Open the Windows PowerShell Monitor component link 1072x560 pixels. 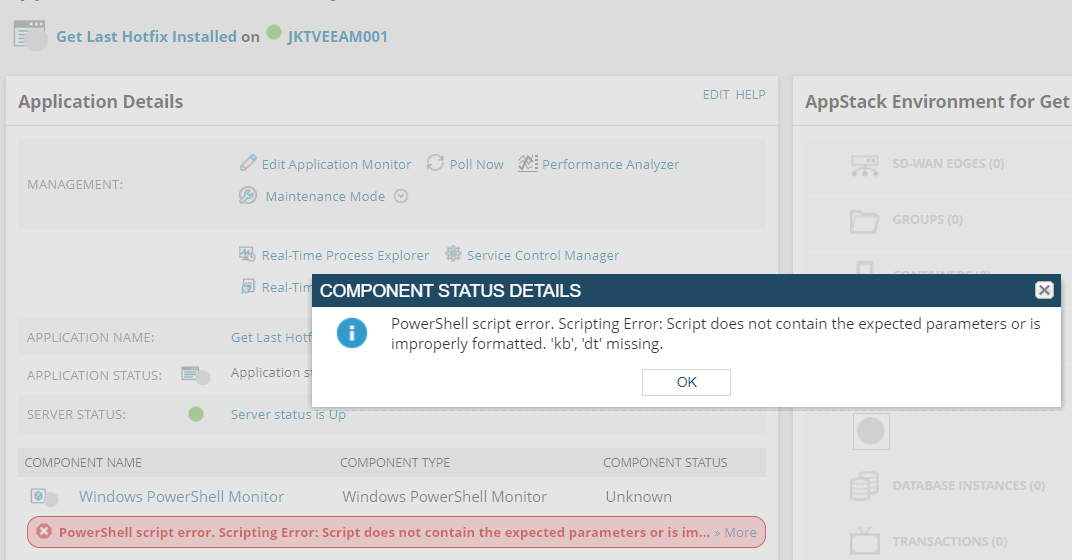[x=181, y=496]
